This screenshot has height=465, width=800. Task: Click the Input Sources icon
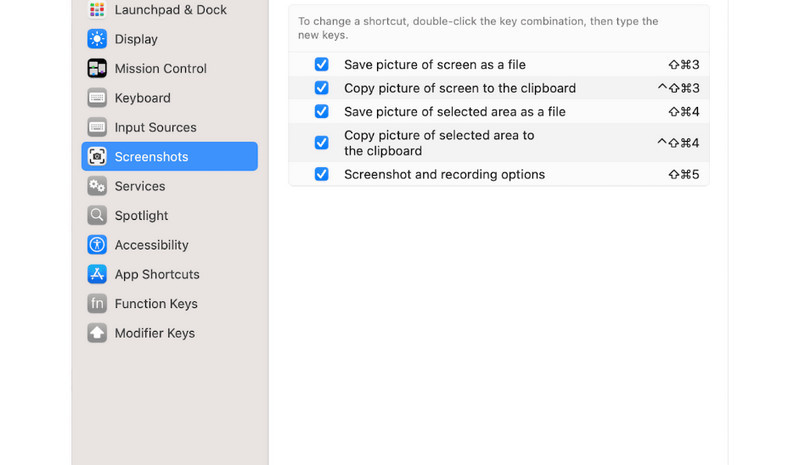tap(97, 127)
